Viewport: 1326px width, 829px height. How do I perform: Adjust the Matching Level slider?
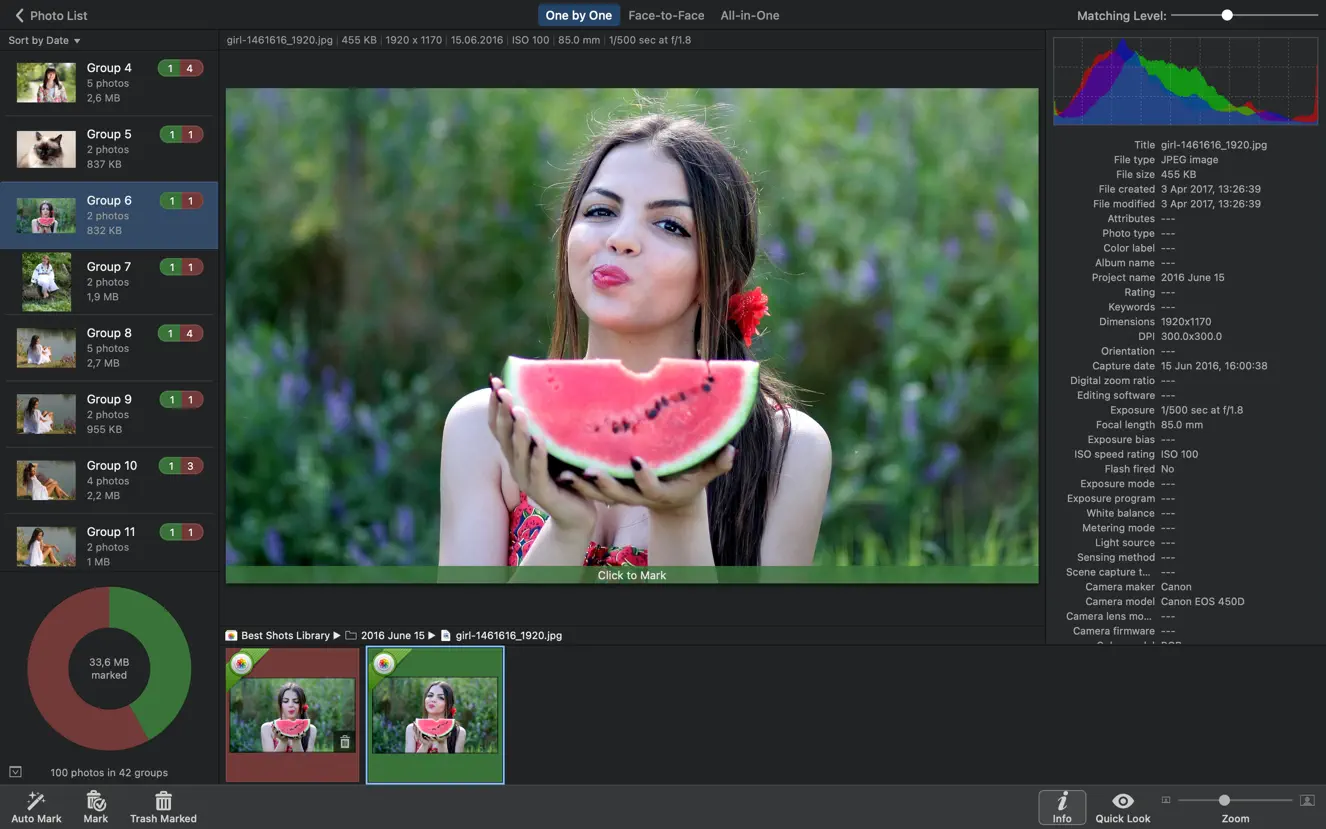pyautogui.click(x=1227, y=15)
